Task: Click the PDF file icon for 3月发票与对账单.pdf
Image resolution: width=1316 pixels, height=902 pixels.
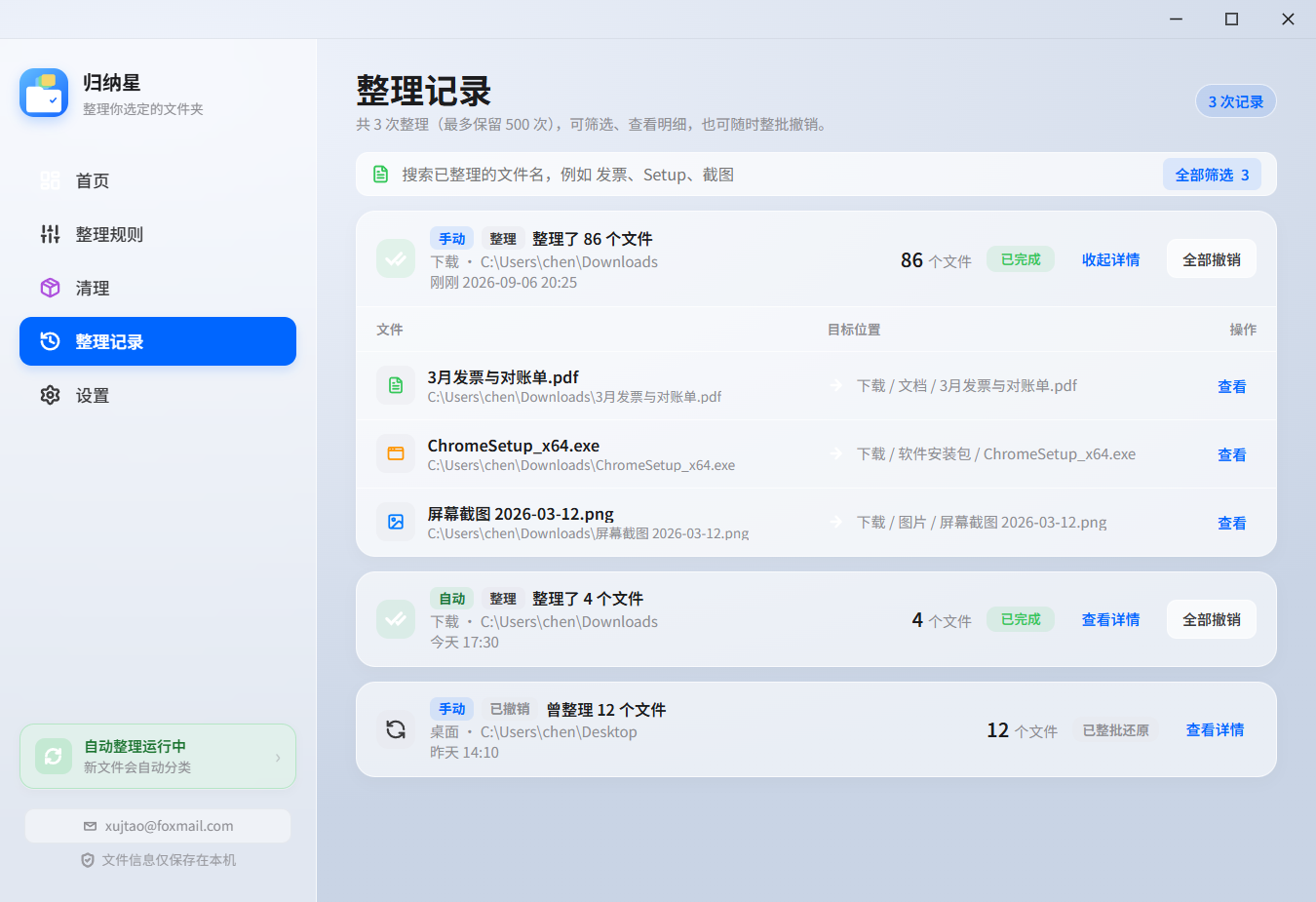Action: (396, 385)
